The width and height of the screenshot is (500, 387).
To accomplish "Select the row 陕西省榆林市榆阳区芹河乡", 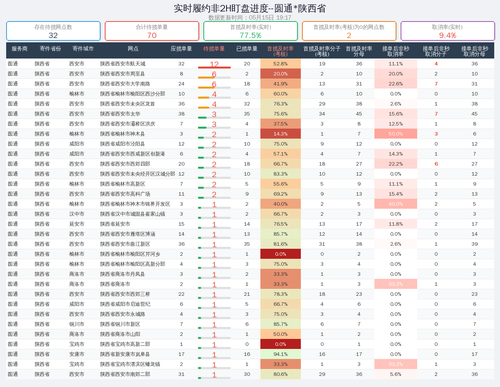I will tap(250, 254).
